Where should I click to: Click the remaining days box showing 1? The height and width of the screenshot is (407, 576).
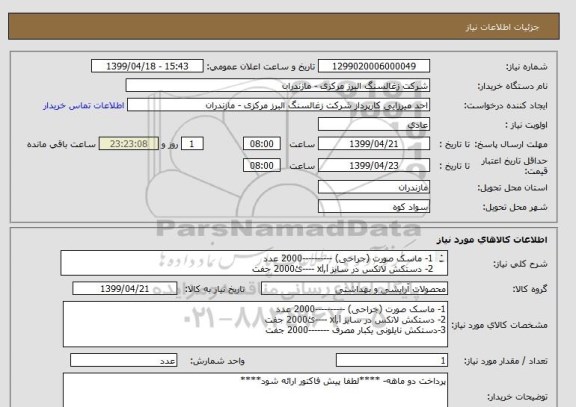pyautogui.click(x=192, y=144)
